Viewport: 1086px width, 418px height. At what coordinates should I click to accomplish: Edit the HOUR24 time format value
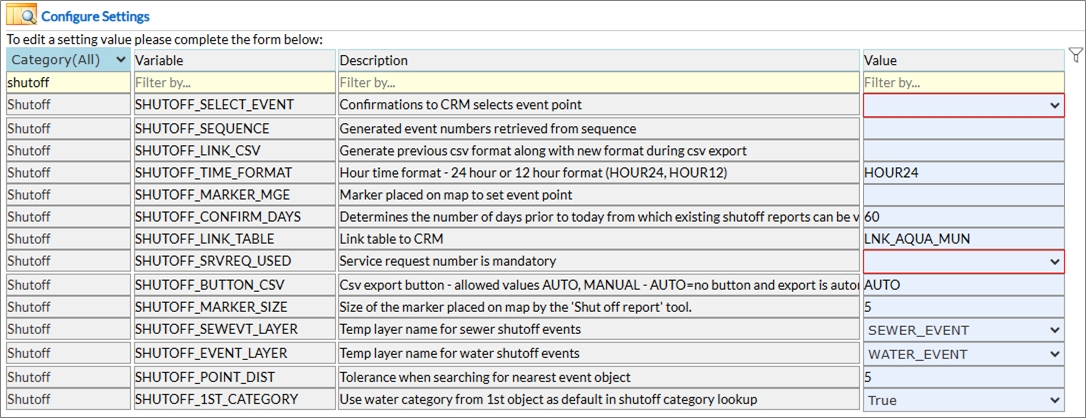coord(963,172)
